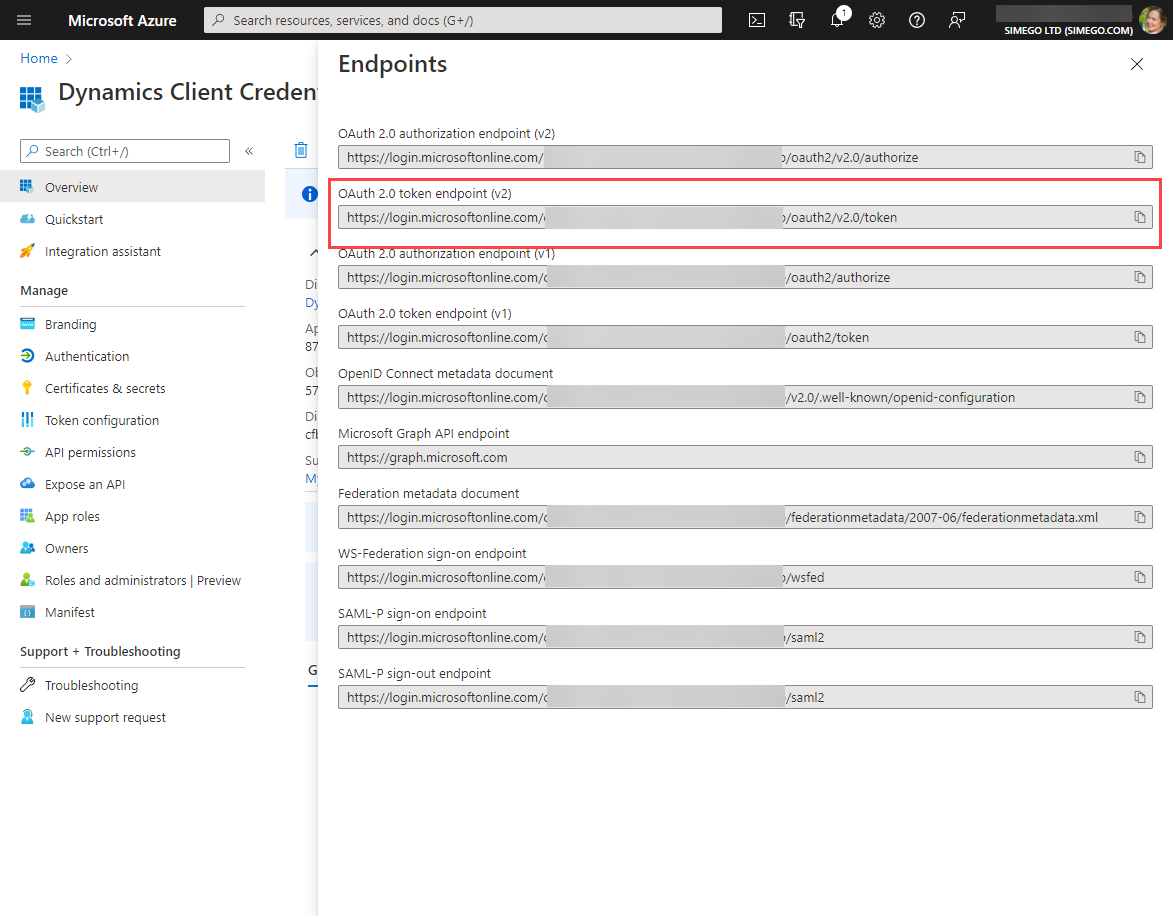Copy Federation metadata document URL

click(x=1139, y=517)
